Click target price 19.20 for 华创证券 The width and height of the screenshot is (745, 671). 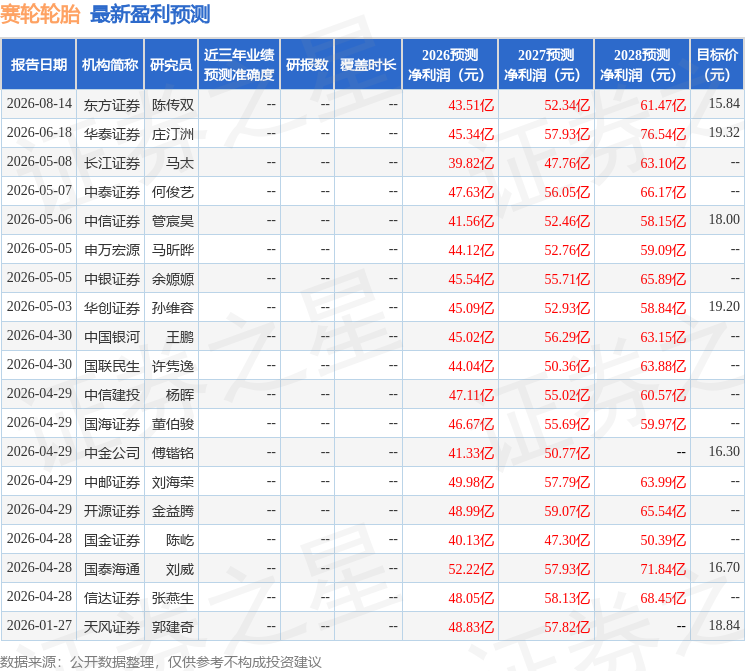tap(724, 307)
